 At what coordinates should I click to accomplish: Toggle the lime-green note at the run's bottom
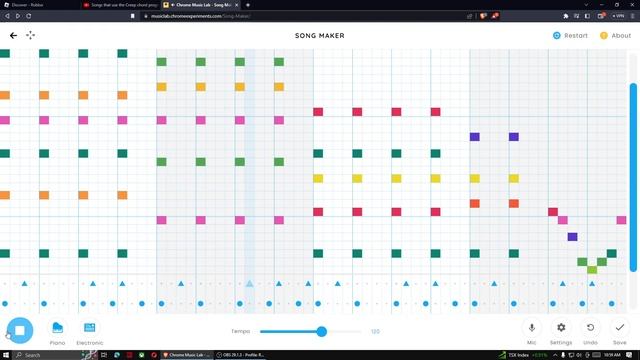click(x=592, y=270)
